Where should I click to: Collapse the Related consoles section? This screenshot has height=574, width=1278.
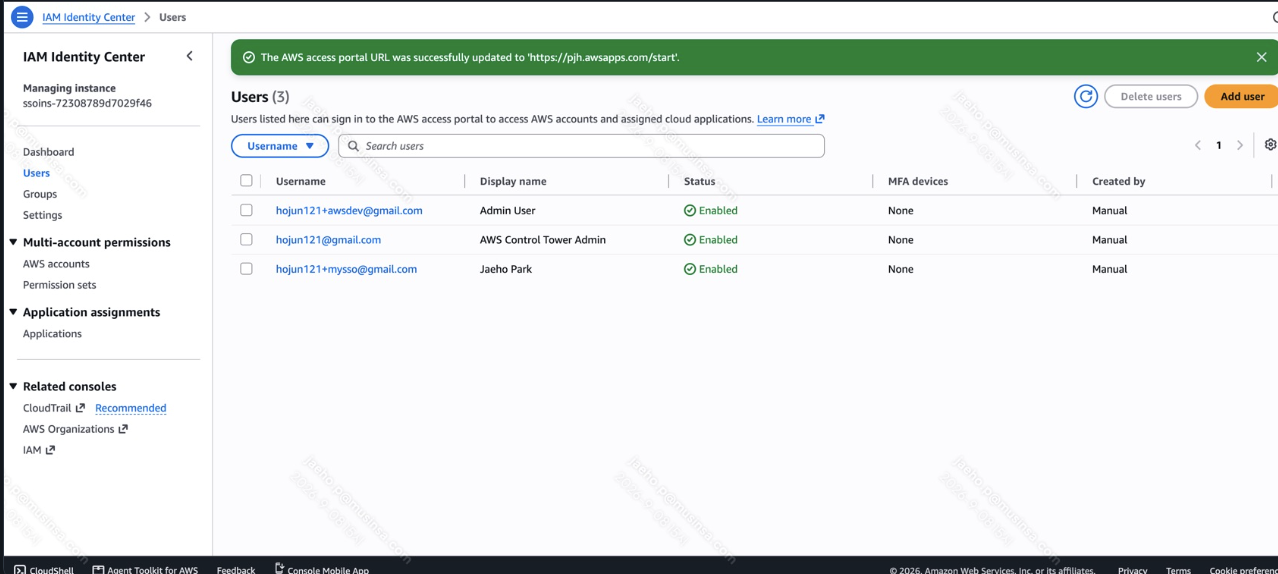coord(14,386)
